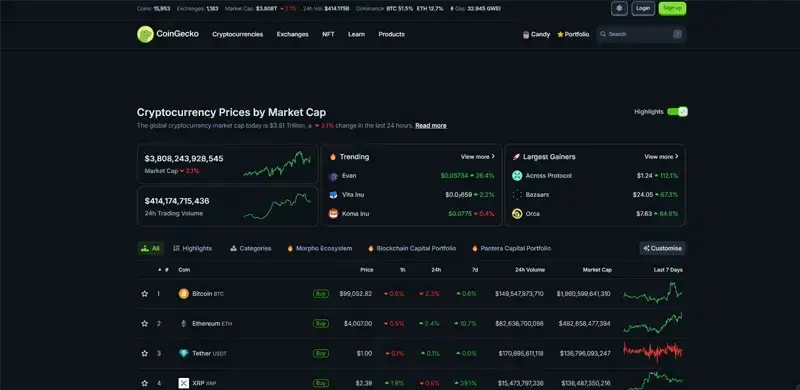Click the Tether coin logo

coord(184,353)
